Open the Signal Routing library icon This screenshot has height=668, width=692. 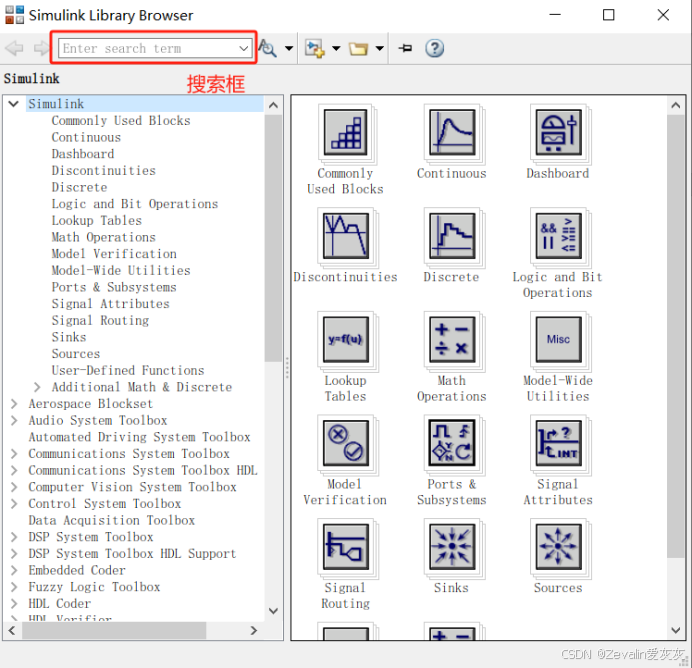[346, 547]
